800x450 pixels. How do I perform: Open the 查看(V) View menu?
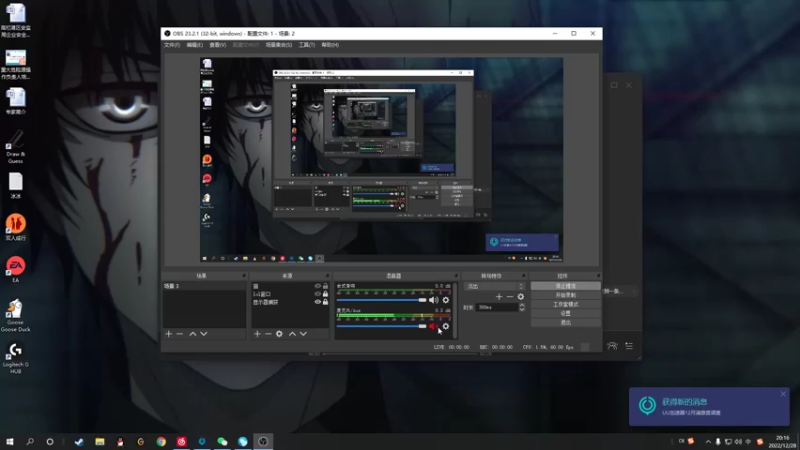point(217,45)
